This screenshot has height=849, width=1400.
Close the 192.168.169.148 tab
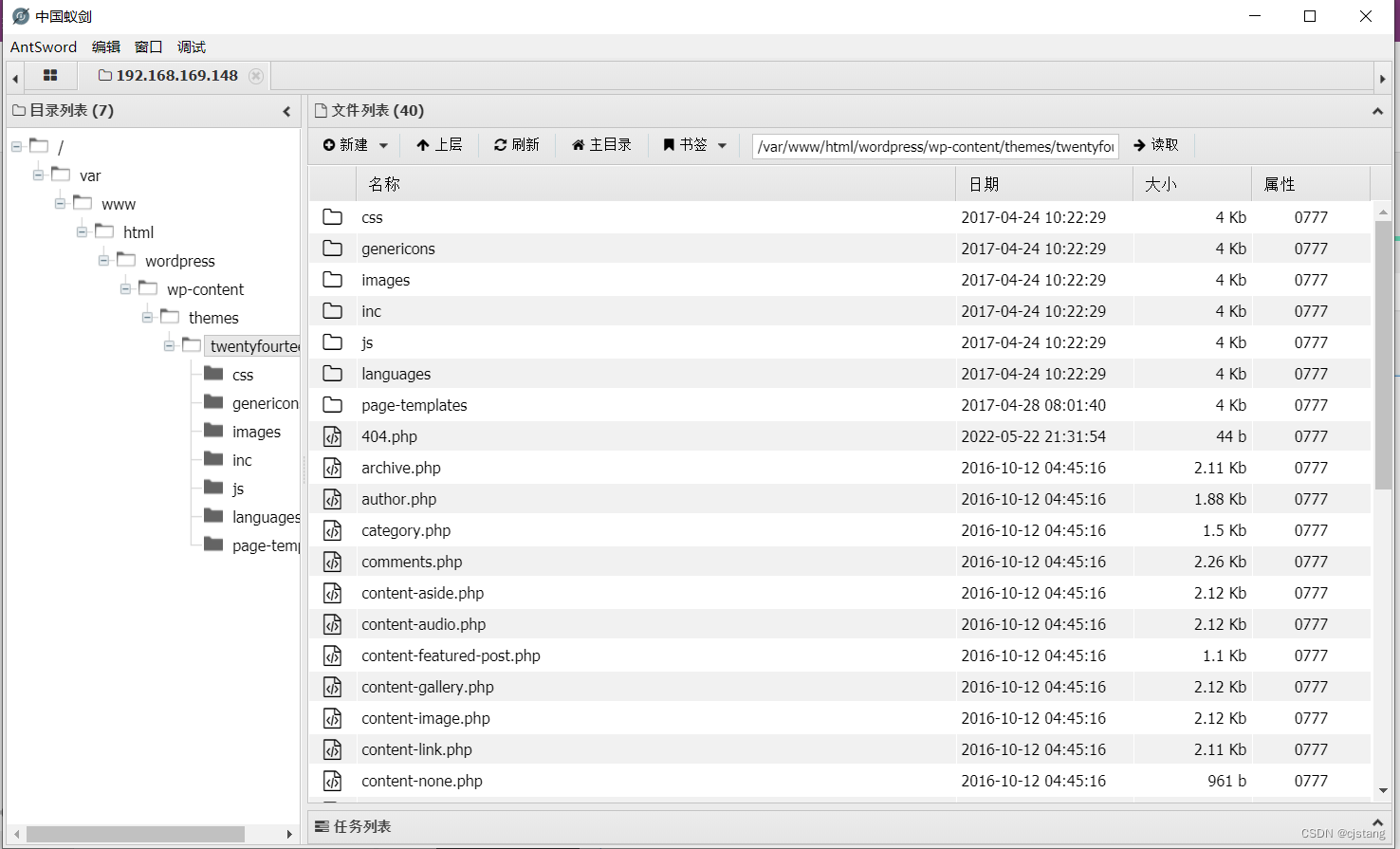coord(256,76)
